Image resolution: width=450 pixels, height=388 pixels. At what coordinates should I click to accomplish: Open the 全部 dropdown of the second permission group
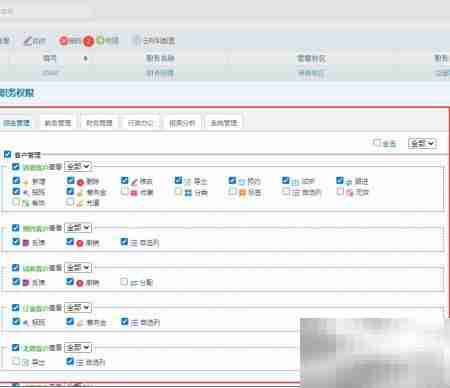[x=78, y=228]
